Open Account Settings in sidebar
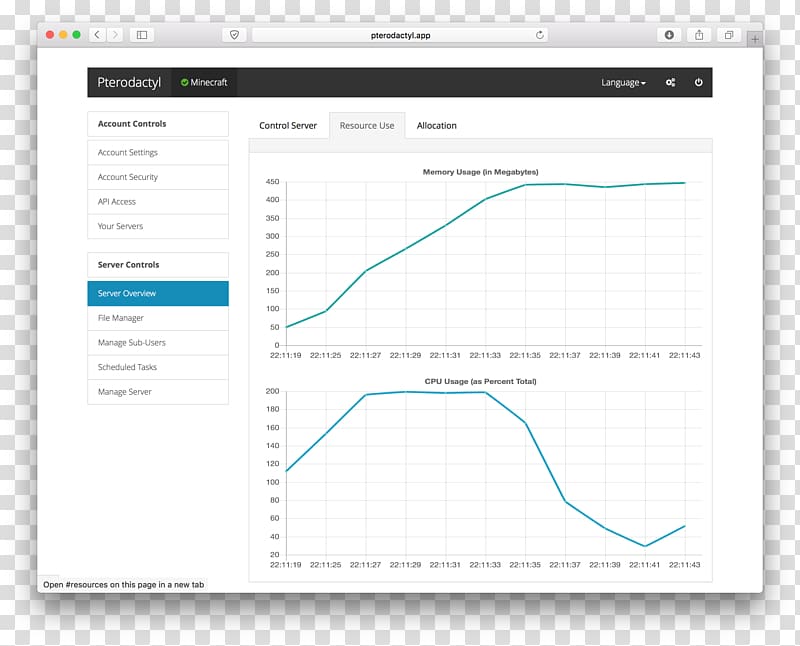Screen dimensions: 800x646 [x=158, y=153]
